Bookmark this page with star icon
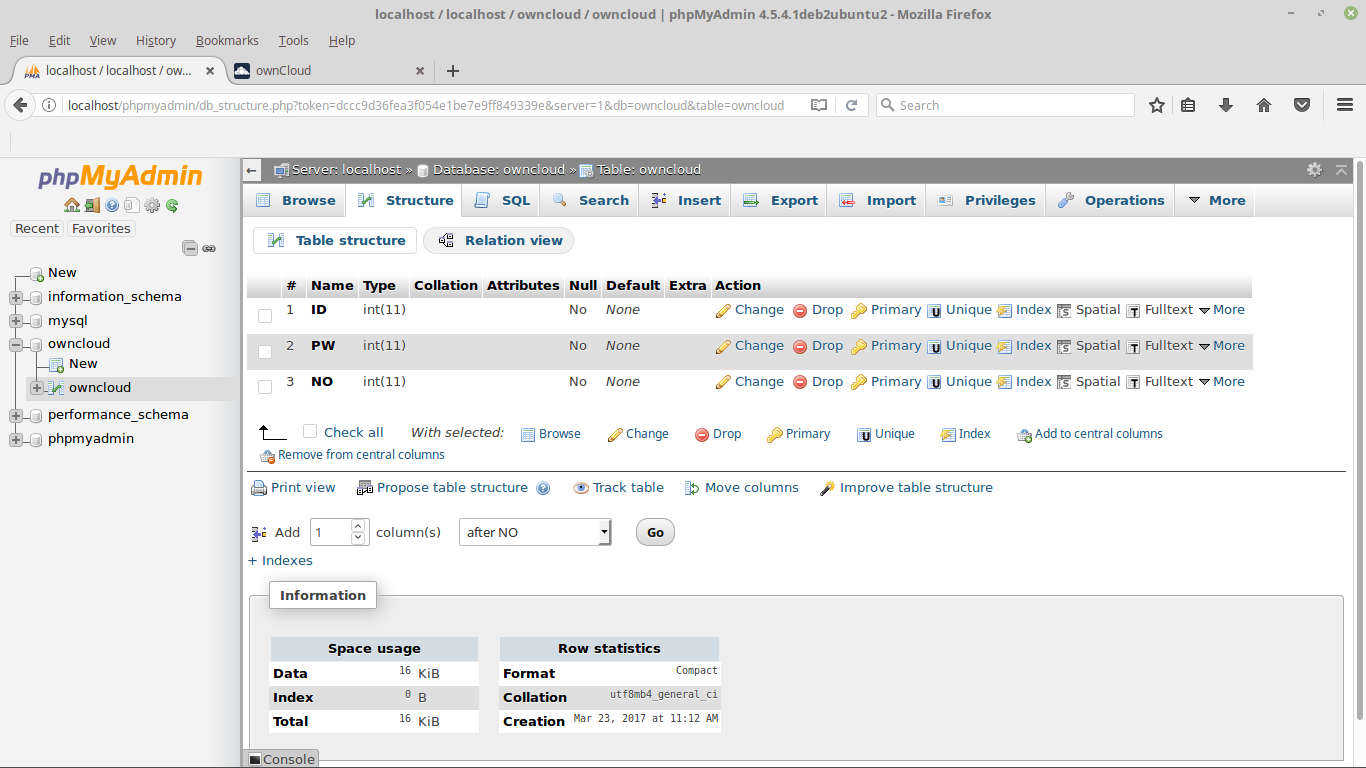Screen dimensions: 1366x768 [x=1157, y=105]
